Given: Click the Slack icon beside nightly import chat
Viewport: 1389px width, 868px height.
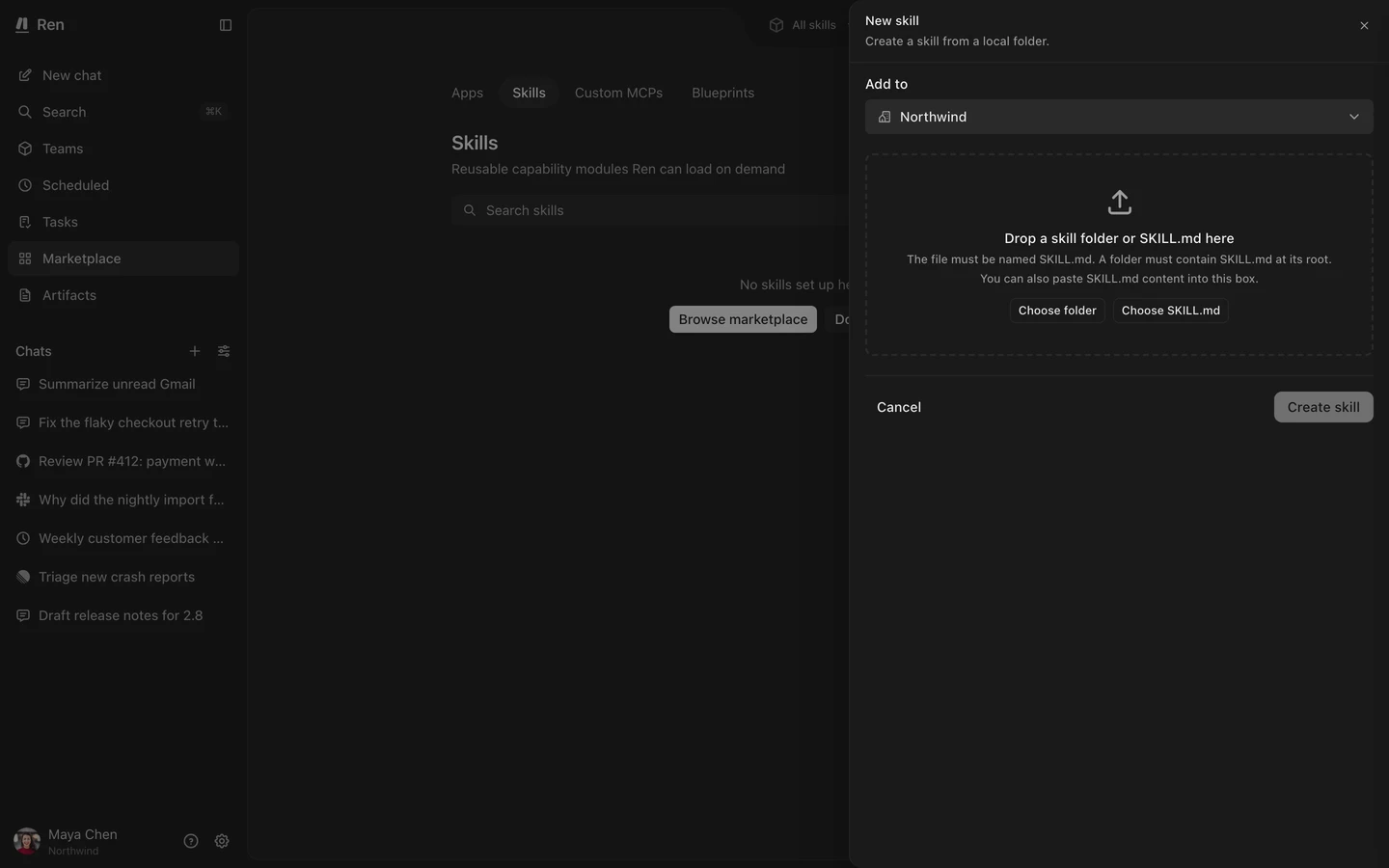Looking at the screenshot, I should [x=23, y=500].
